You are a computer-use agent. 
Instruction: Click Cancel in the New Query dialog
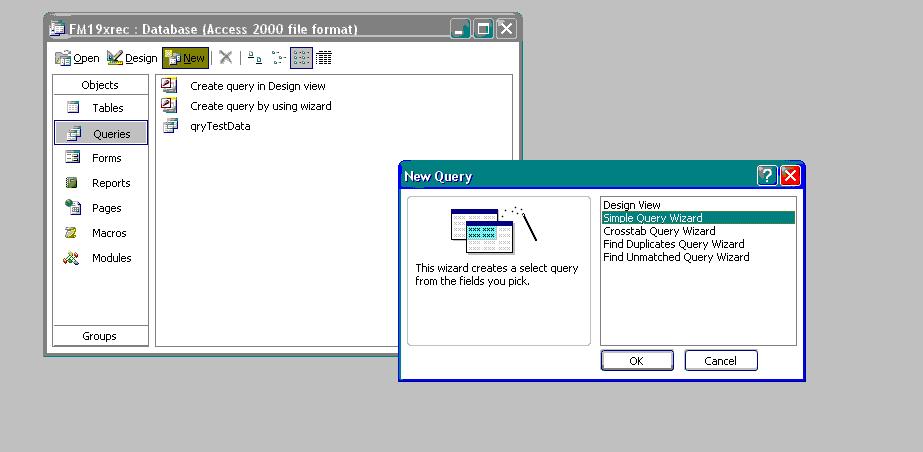721,361
